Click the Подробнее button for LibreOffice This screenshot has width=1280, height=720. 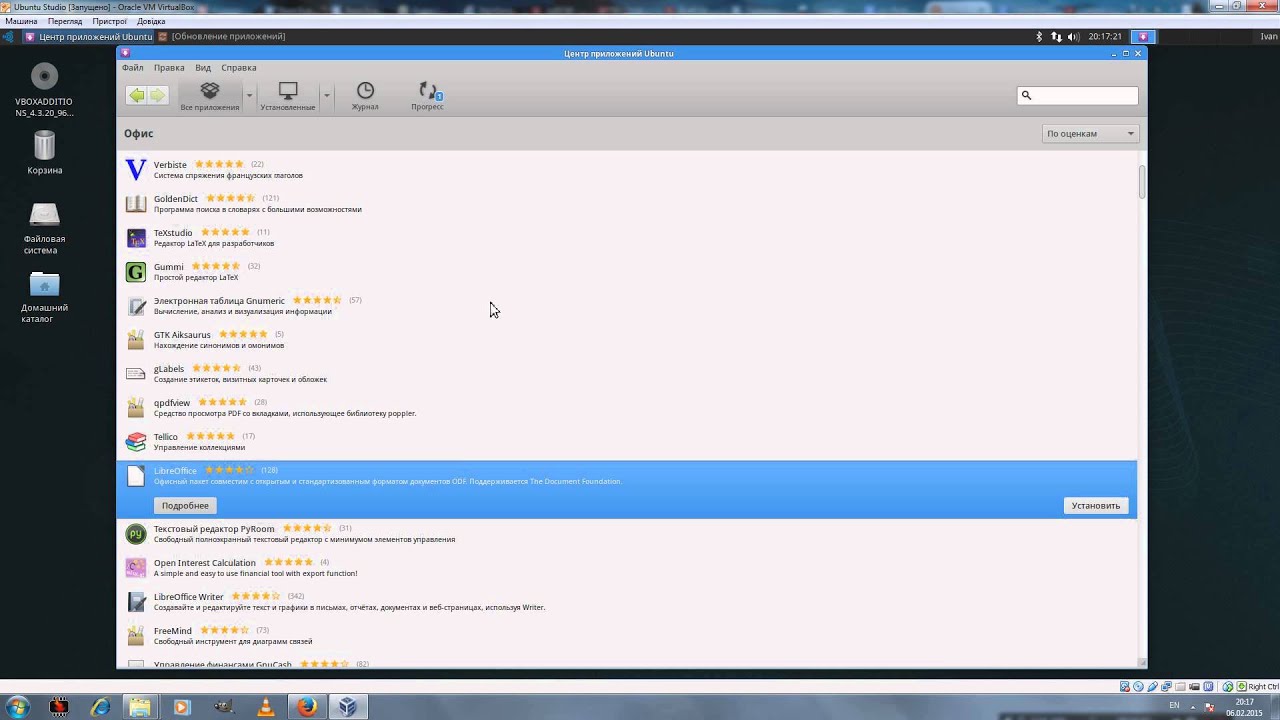click(x=185, y=506)
